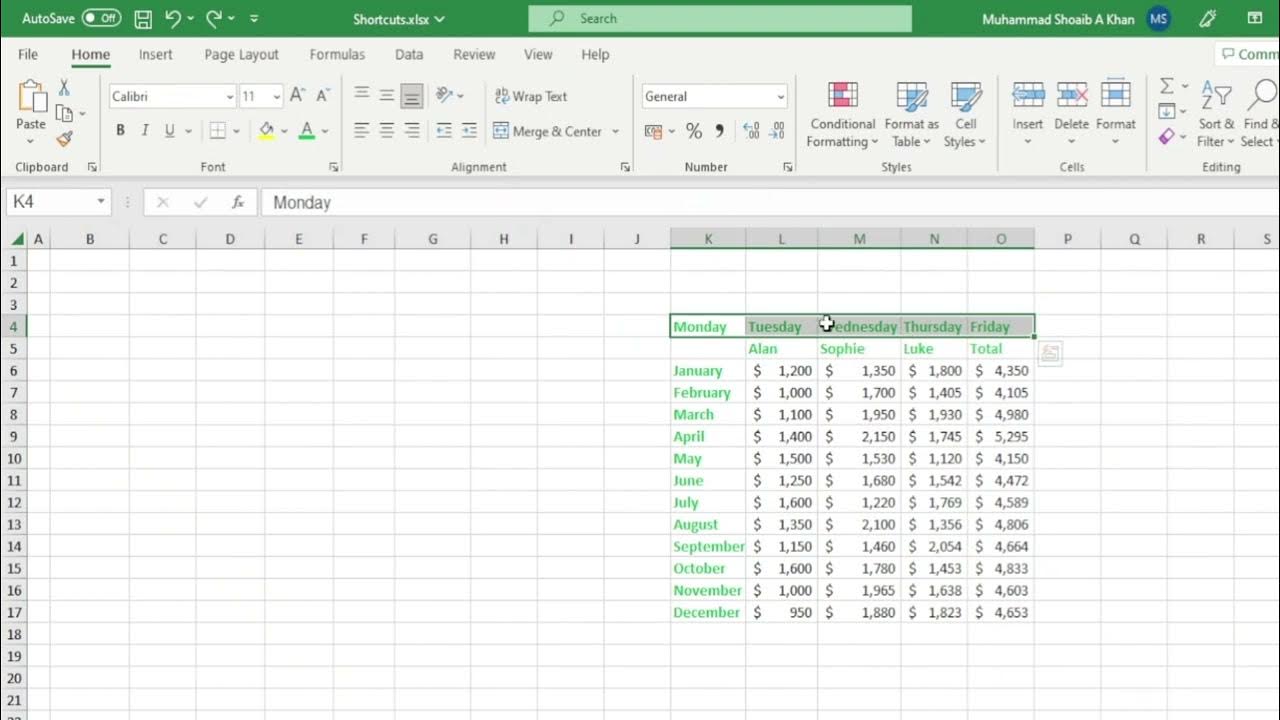1280x720 pixels.
Task: Open the font size dropdown
Action: click(x=277, y=96)
